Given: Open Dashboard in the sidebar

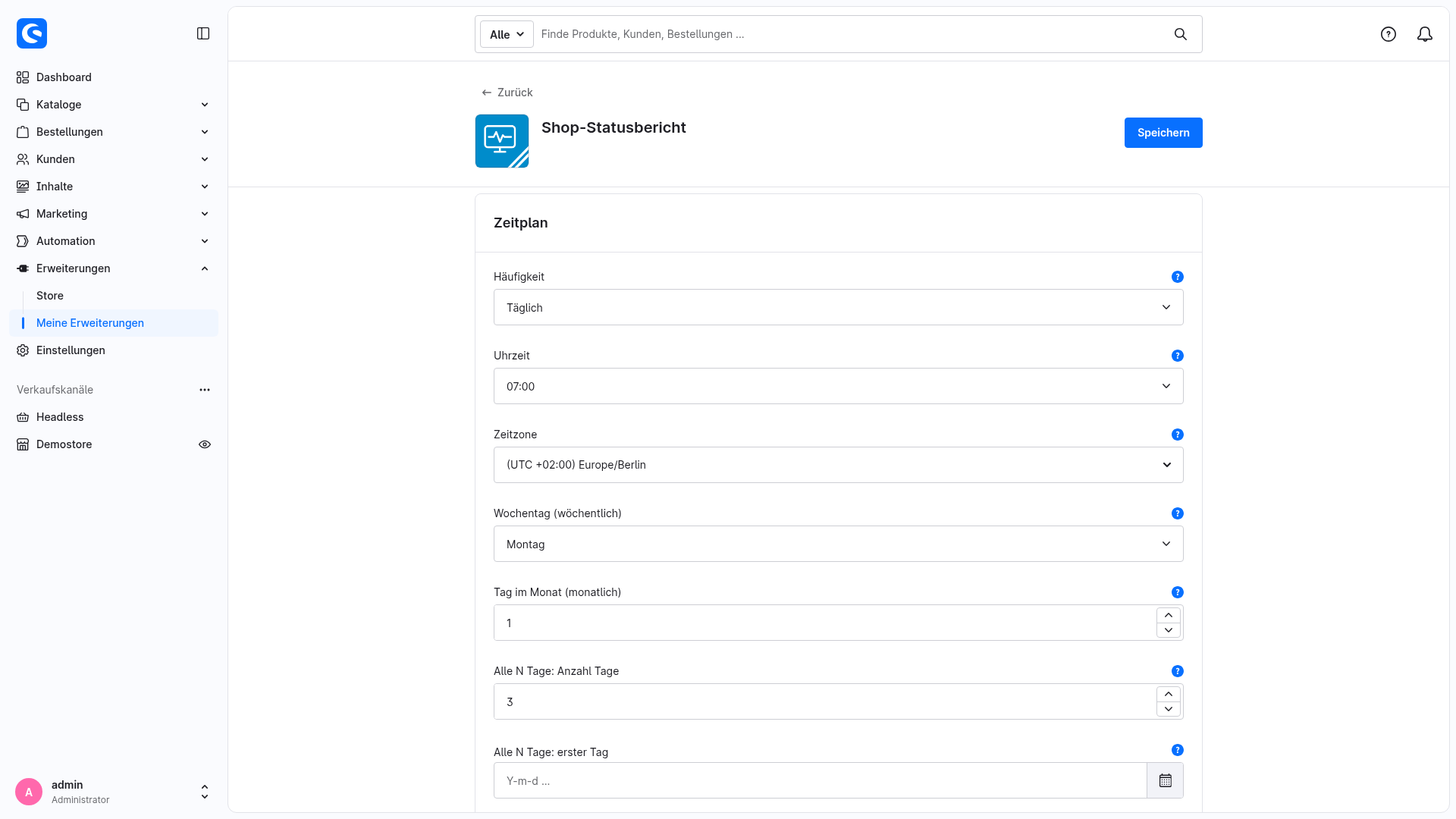Looking at the screenshot, I should point(114,77).
